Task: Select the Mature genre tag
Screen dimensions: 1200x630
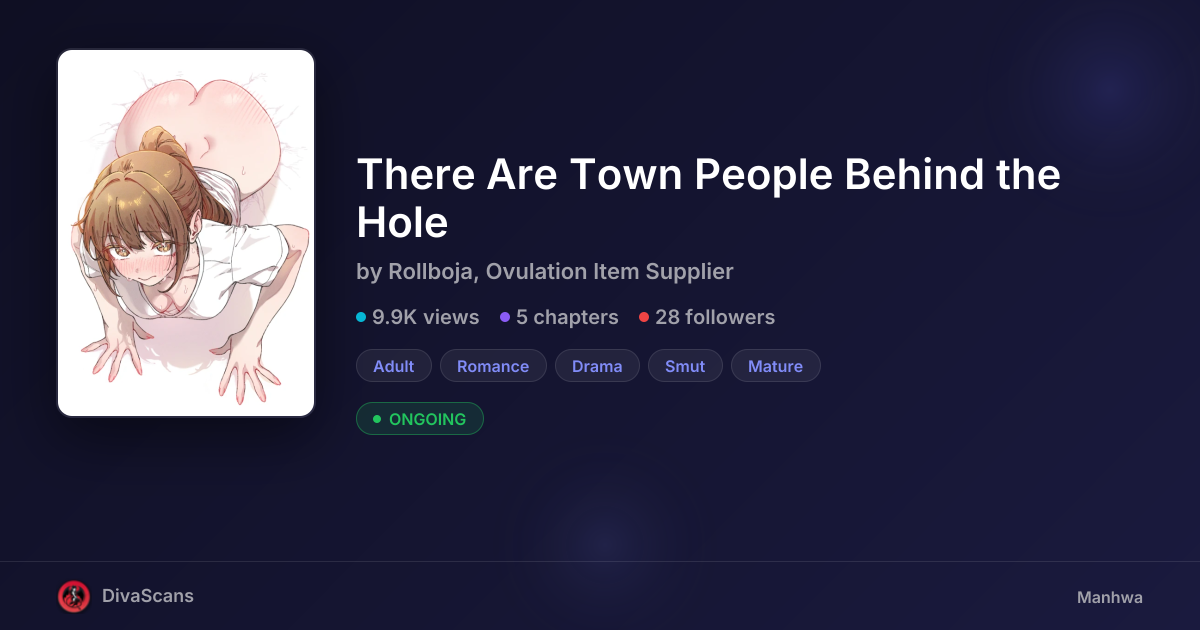Action: (x=776, y=366)
